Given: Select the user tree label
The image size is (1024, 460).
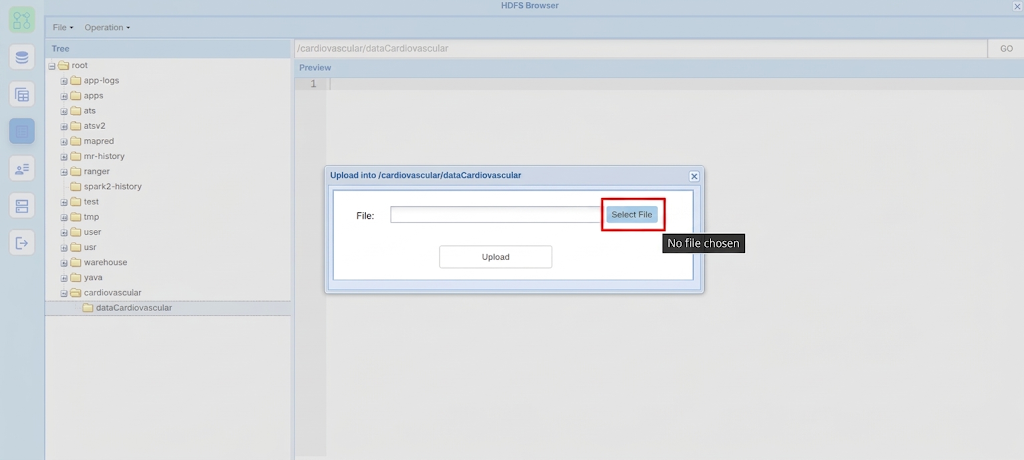Looking at the screenshot, I should point(92,231).
